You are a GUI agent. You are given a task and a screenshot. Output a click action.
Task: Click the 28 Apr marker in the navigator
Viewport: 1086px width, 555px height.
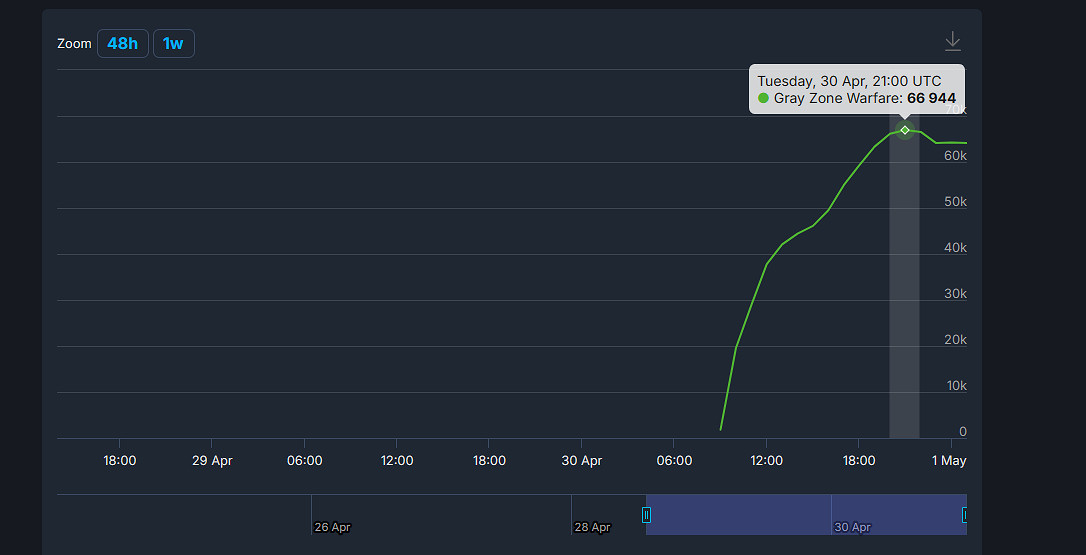(592, 527)
